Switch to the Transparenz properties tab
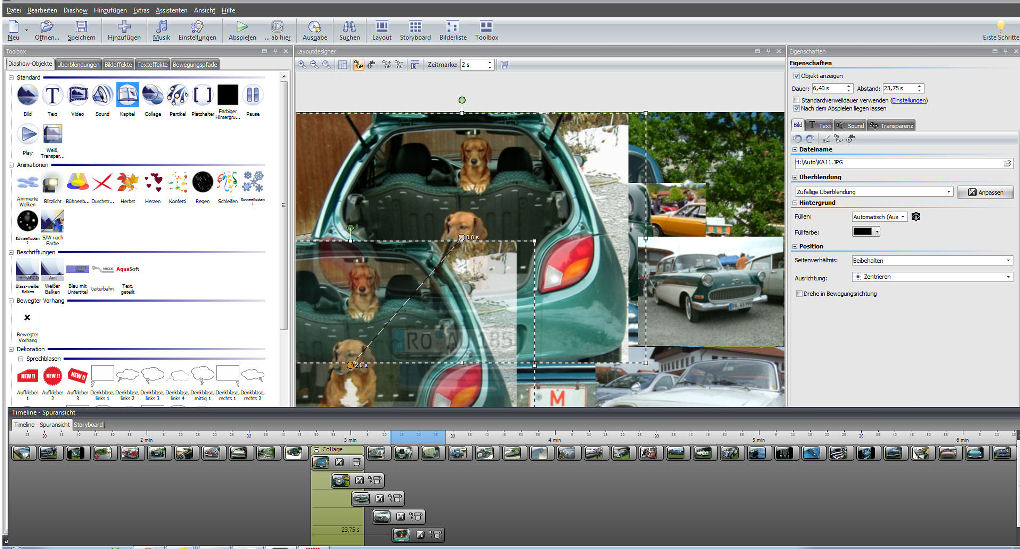Viewport: 1020px width, 549px height. (x=892, y=125)
